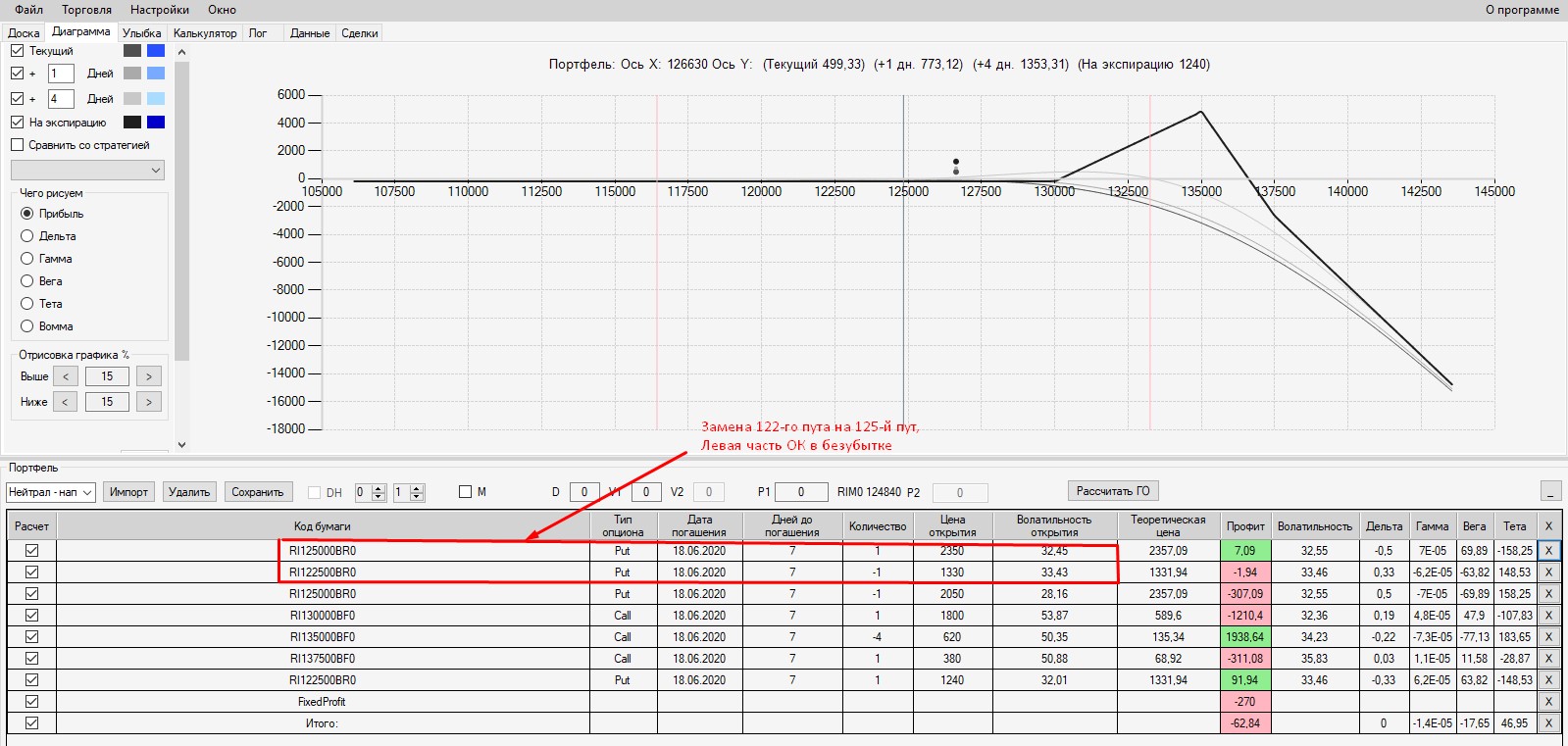The image size is (1568, 746).
Task: Enable the DH checkbox
Action: (x=314, y=492)
